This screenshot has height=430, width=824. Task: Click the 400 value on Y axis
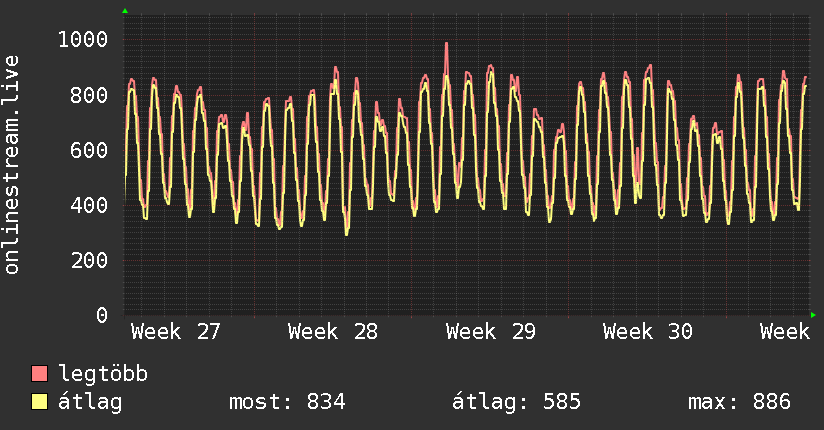pyautogui.click(x=89, y=205)
